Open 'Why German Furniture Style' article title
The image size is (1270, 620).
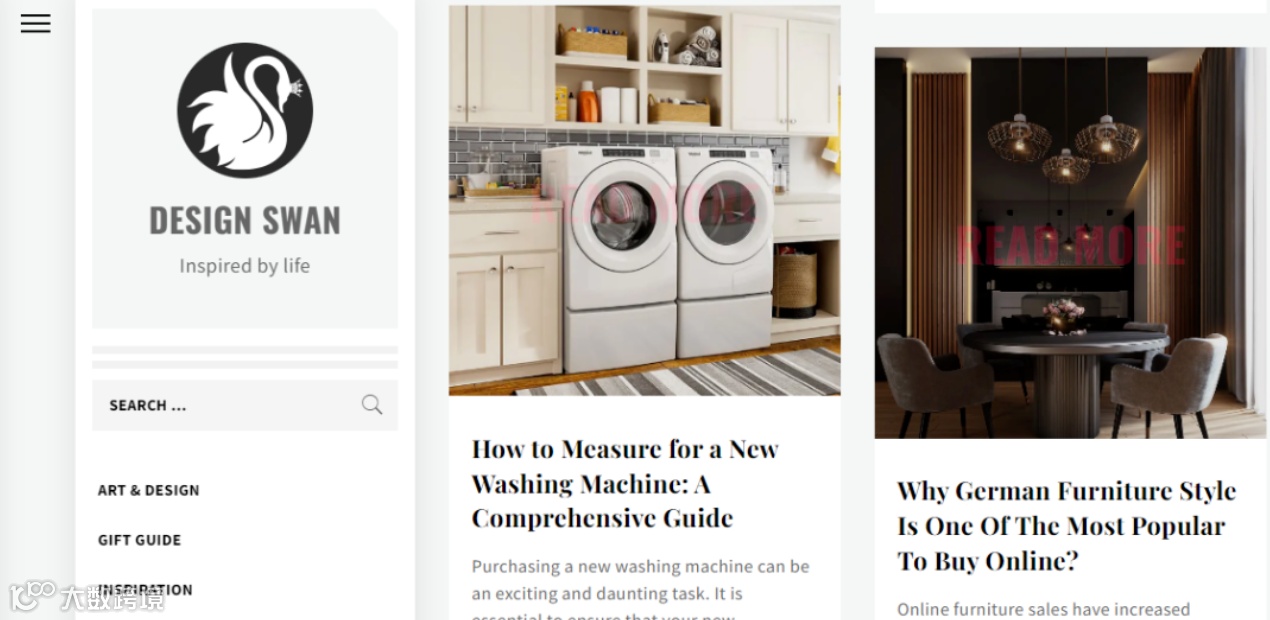pyautogui.click(x=1066, y=526)
